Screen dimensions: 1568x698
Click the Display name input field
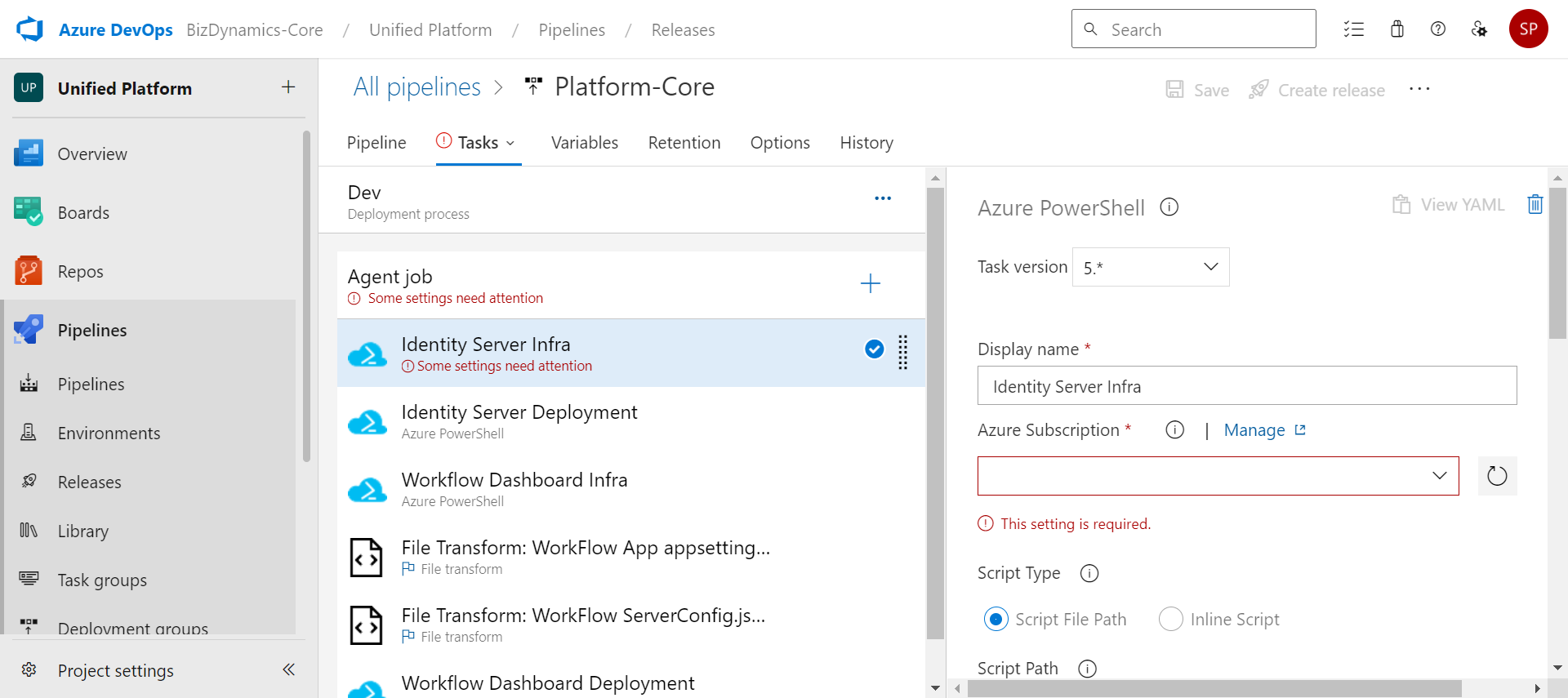[1247, 385]
